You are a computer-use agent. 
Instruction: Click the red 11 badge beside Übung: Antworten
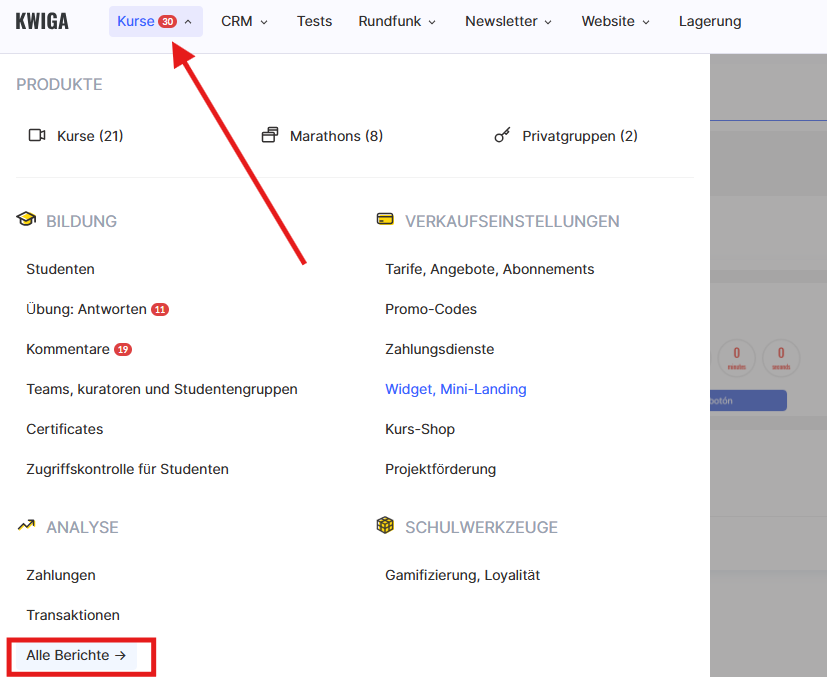160,310
